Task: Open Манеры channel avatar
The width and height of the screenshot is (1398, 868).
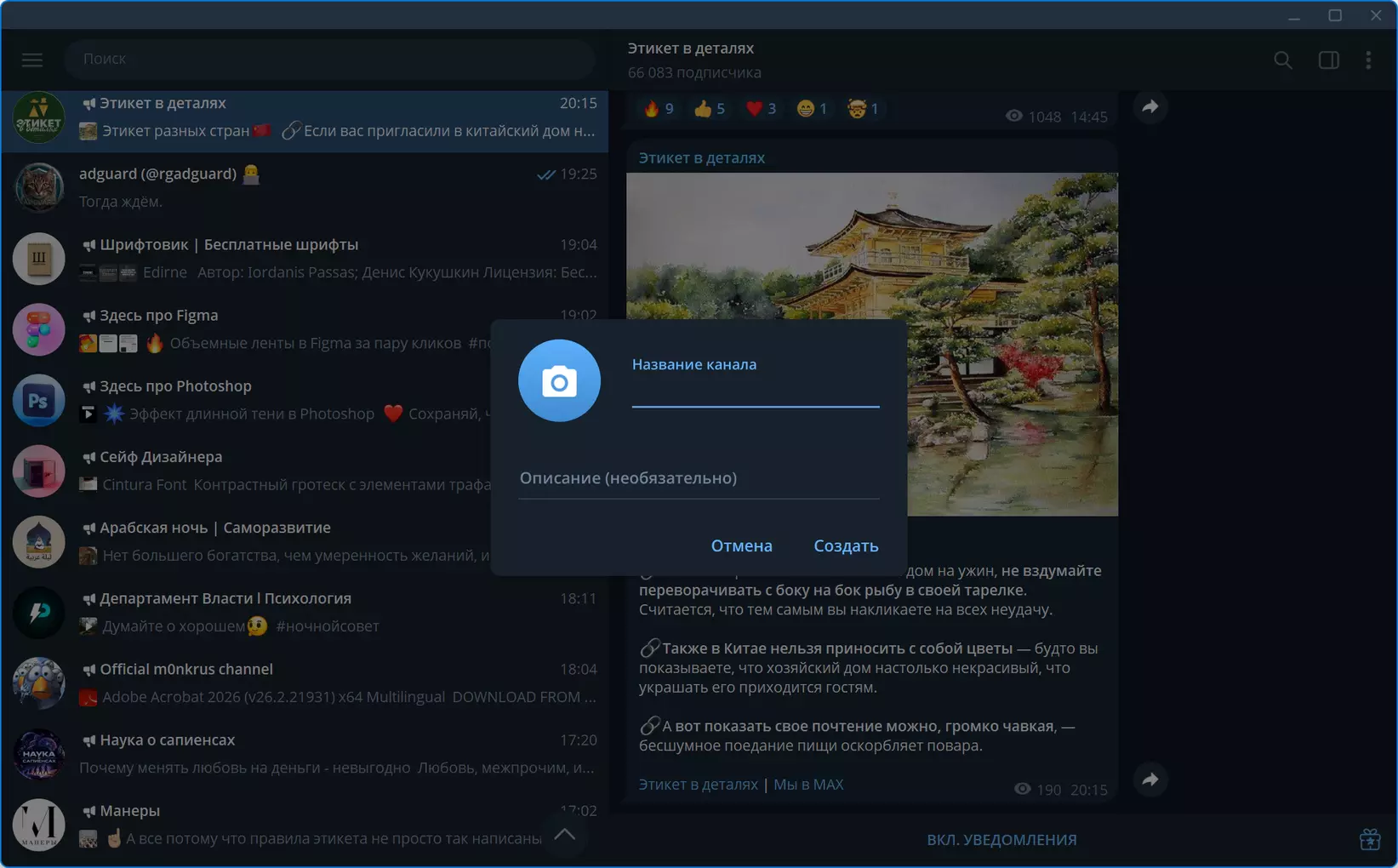Action: click(38, 824)
